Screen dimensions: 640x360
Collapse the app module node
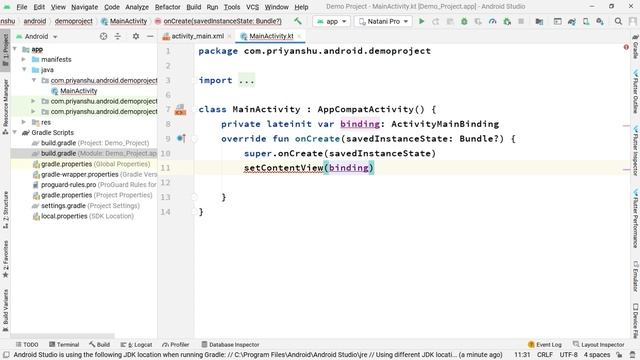[x=15, y=49]
